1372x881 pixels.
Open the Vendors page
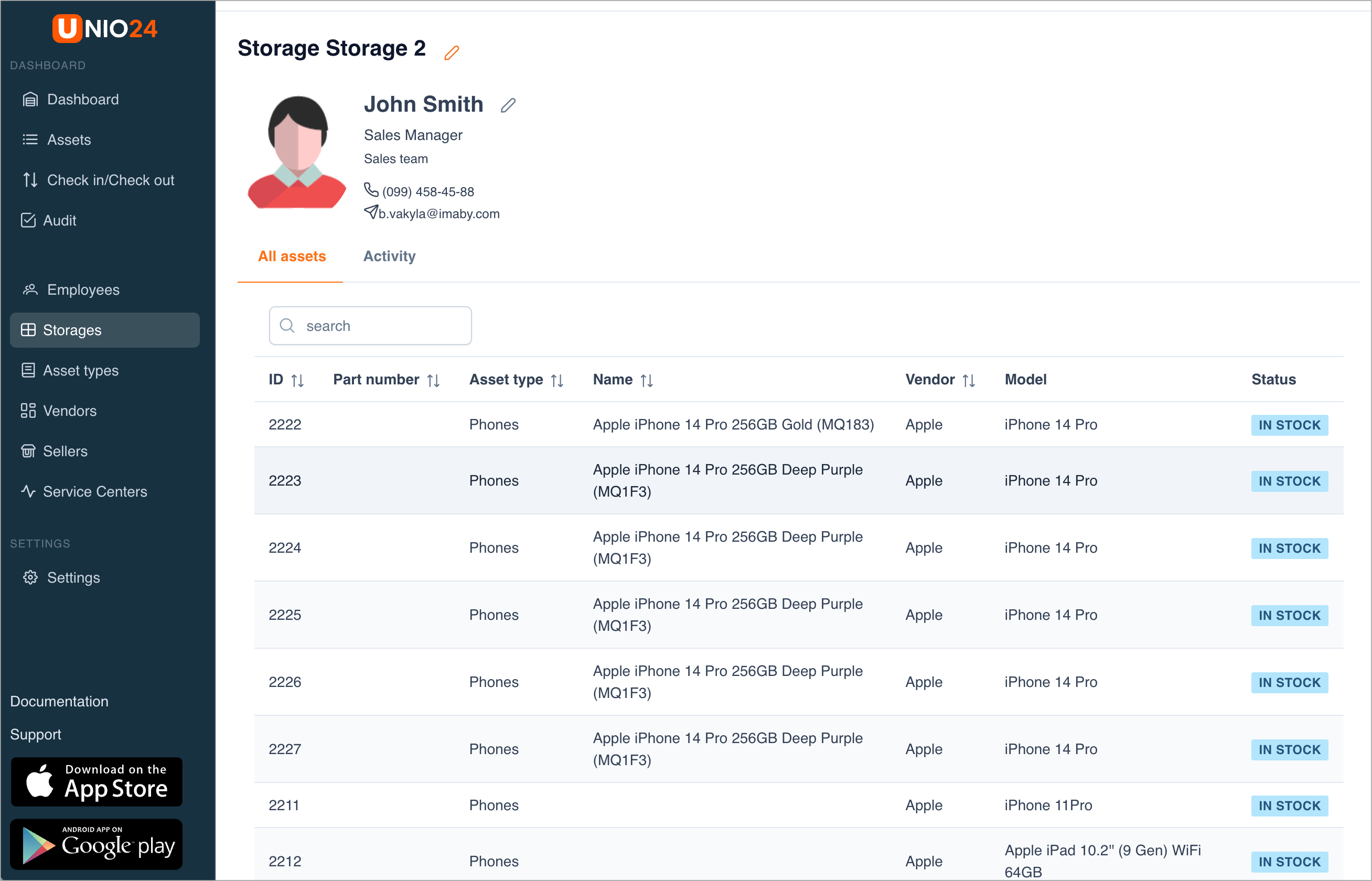tap(69, 411)
